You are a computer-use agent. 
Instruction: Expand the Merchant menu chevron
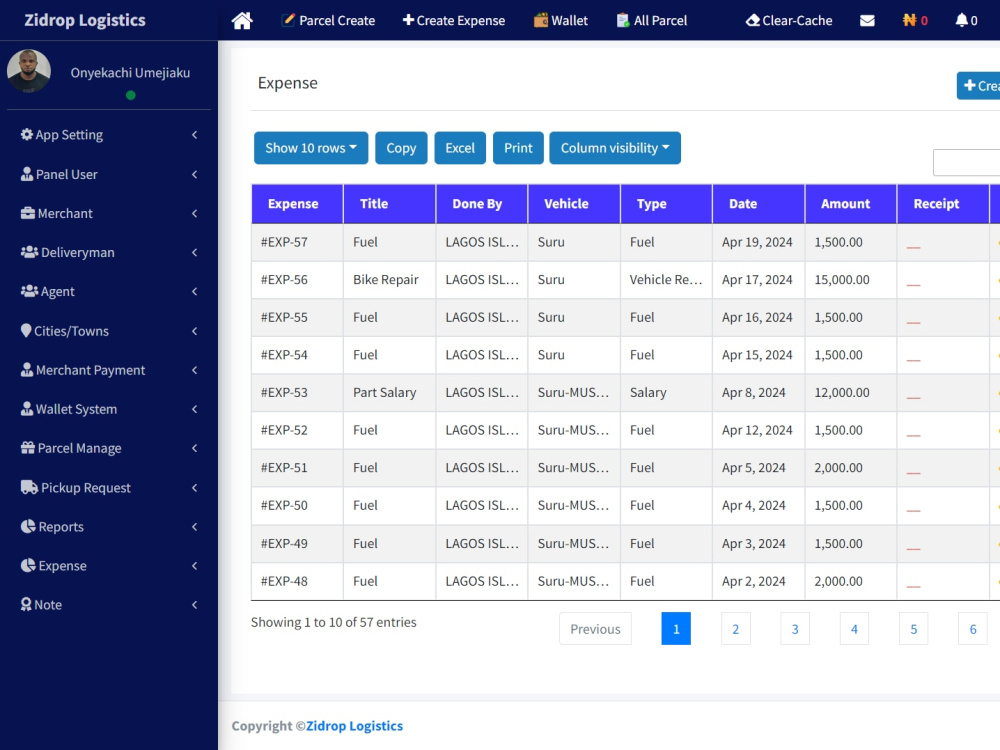pos(195,213)
